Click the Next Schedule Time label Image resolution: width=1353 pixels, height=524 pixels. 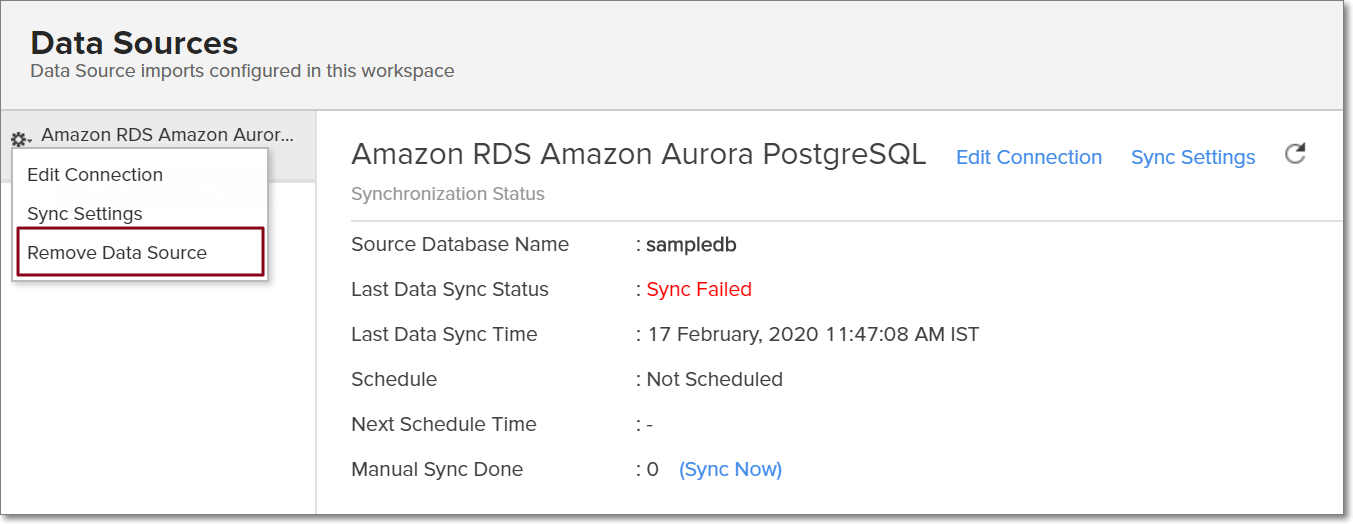444,425
